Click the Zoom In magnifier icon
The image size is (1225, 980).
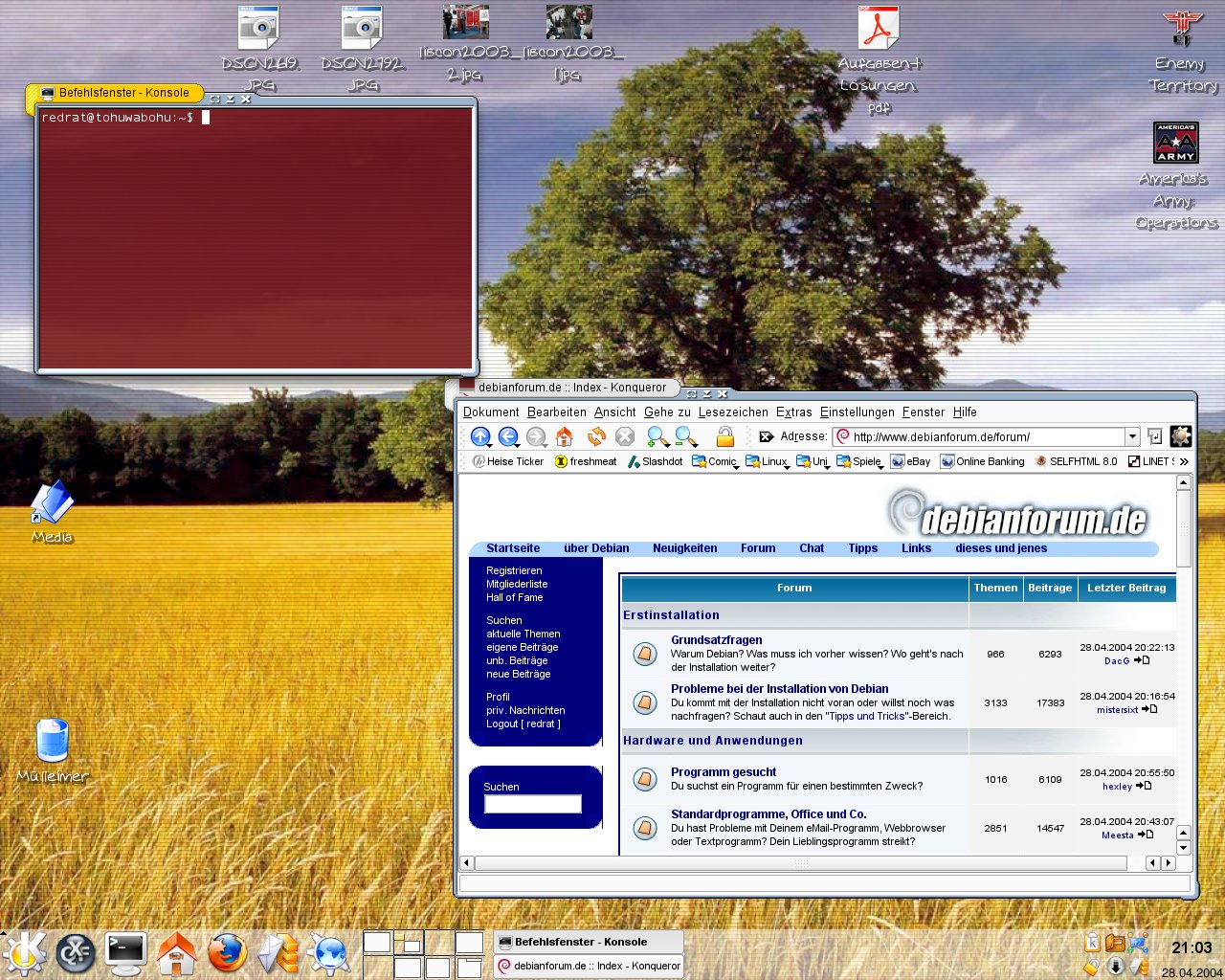coord(657,437)
